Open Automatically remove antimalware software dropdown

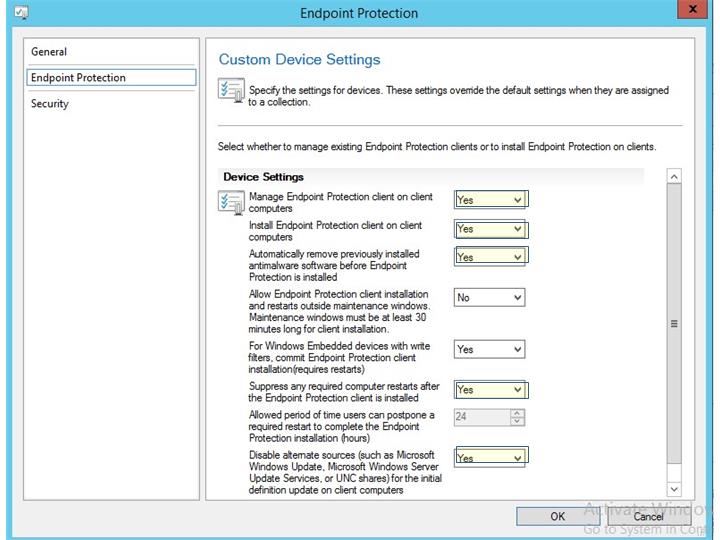(x=490, y=257)
